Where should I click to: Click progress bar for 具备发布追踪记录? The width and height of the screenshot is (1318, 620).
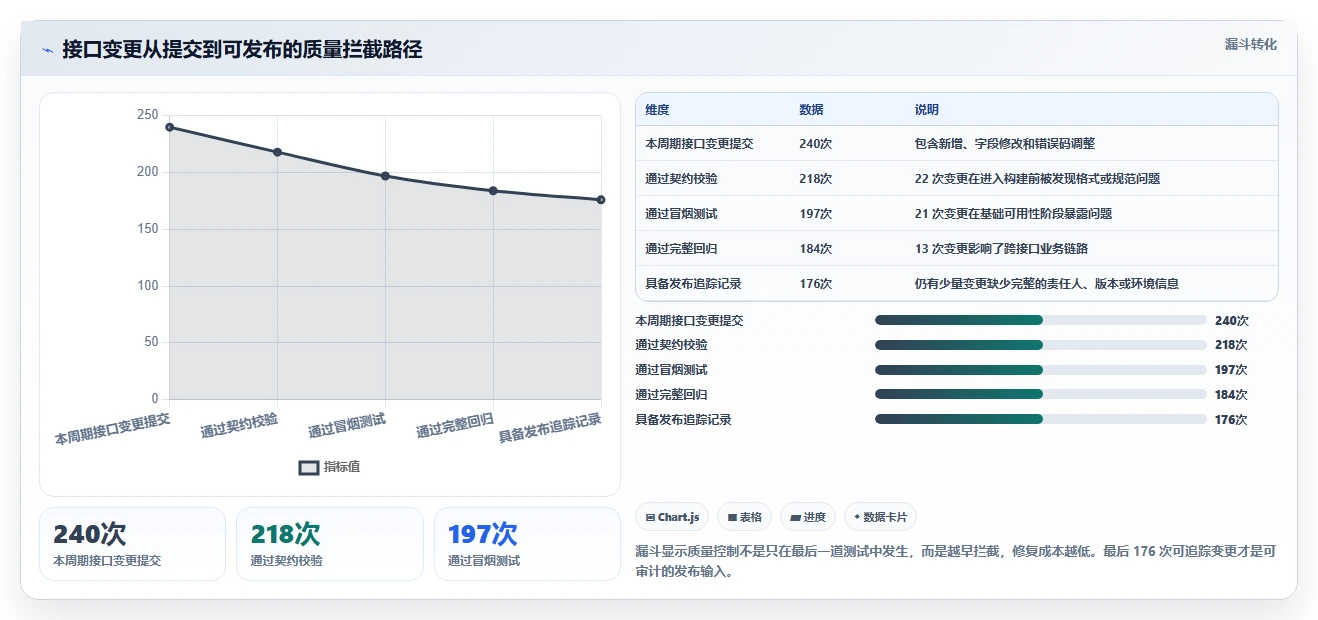pyautogui.click(x=1041, y=420)
